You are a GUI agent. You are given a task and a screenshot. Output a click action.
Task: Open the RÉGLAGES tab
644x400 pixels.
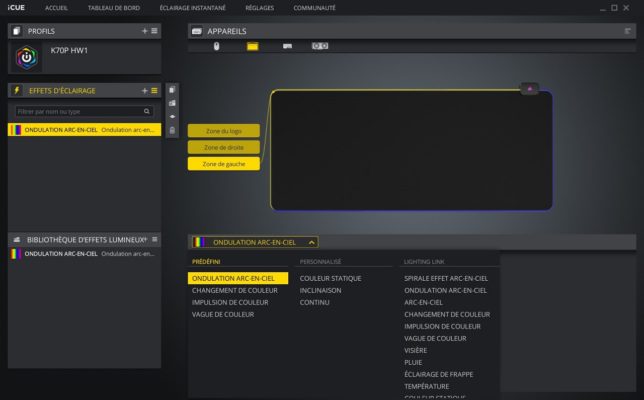click(x=260, y=8)
